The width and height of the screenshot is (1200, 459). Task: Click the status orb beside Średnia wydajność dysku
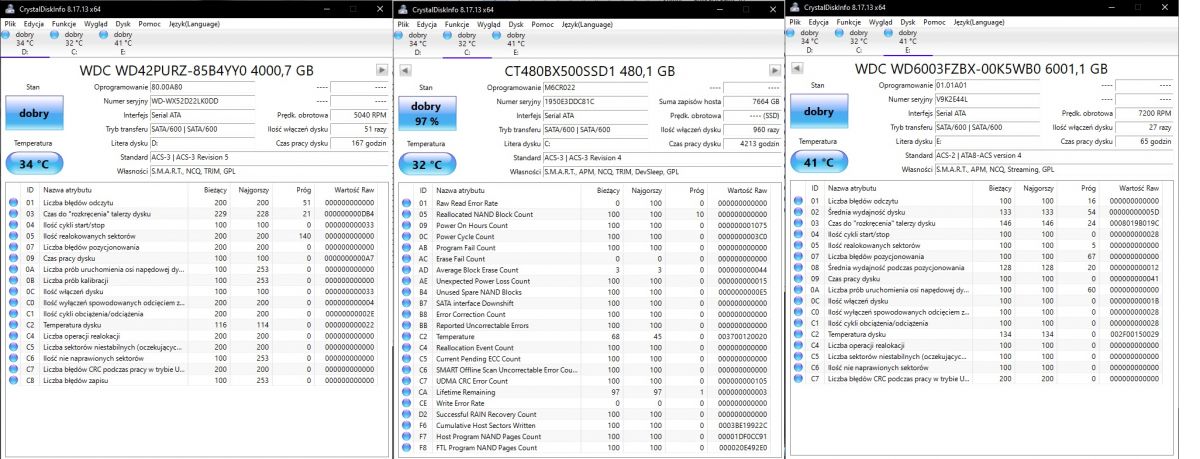[799, 212]
